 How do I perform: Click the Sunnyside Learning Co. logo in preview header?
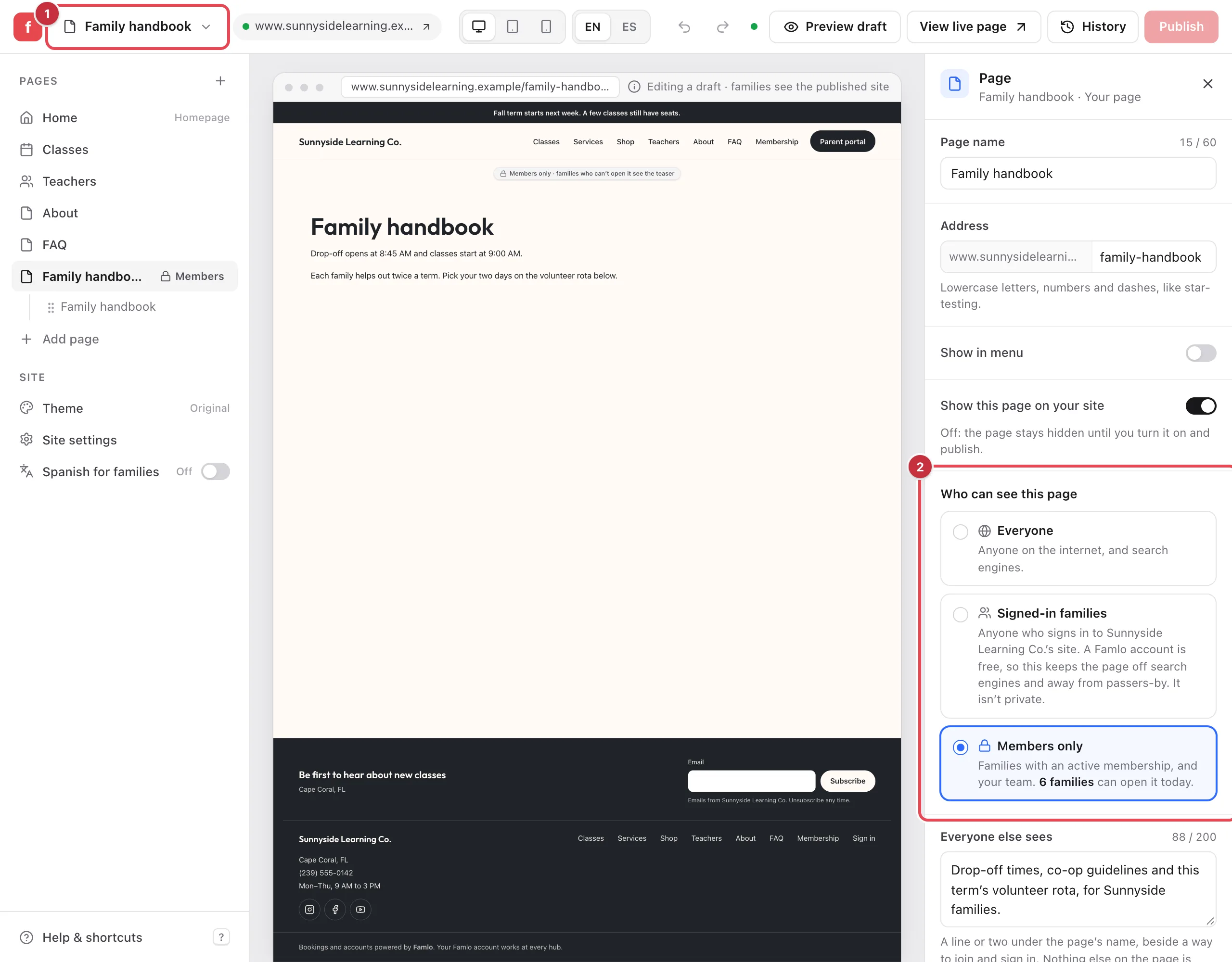pyautogui.click(x=350, y=142)
